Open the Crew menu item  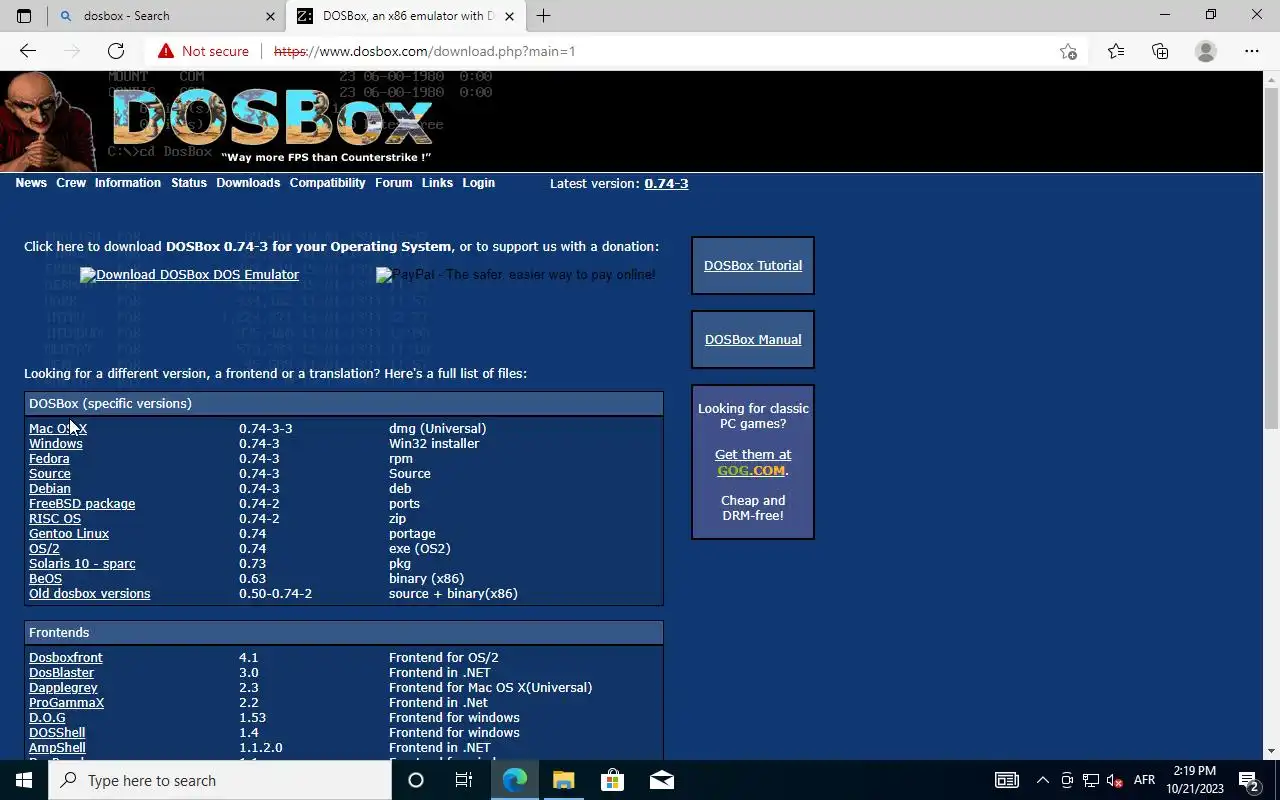click(71, 183)
